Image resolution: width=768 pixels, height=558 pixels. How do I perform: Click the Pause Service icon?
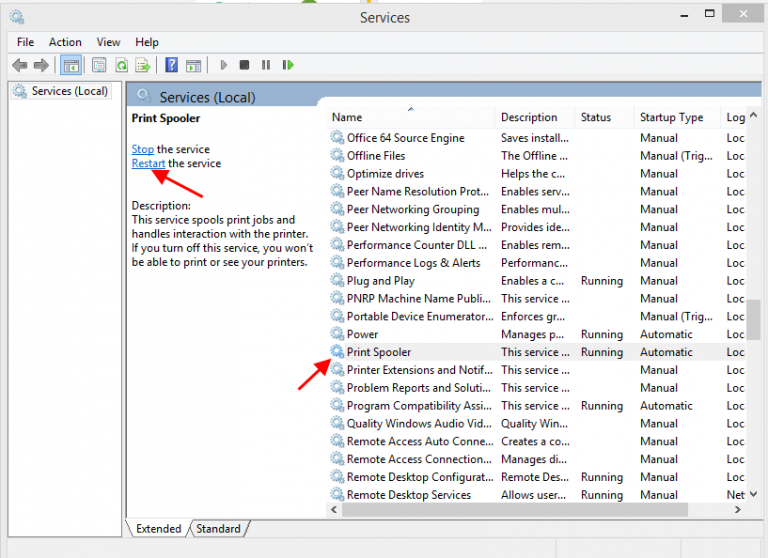tap(266, 65)
